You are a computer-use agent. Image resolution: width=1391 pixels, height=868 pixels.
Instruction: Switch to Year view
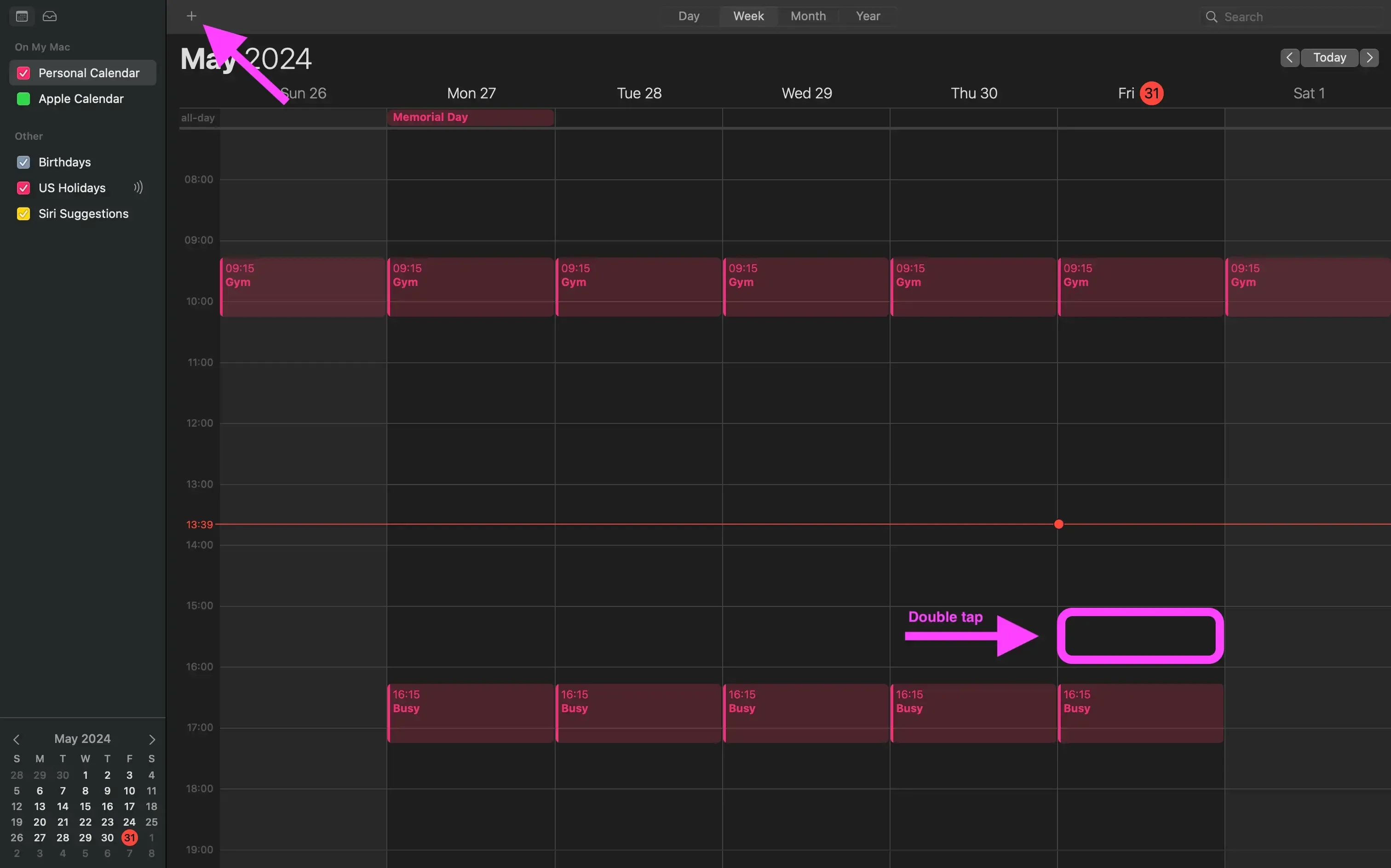867,16
